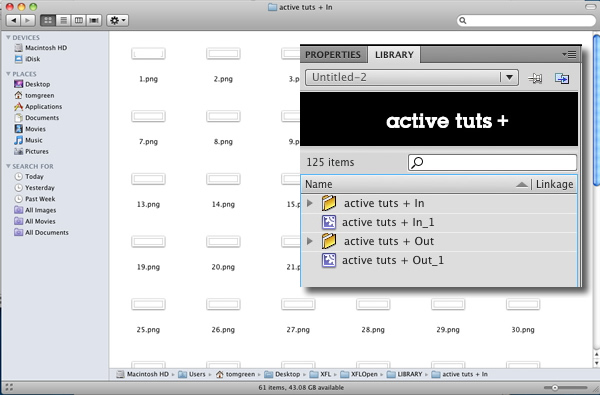The width and height of the screenshot is (600, 395).
Task: Click the New Library Panel icon
Action: pos(562,78)
